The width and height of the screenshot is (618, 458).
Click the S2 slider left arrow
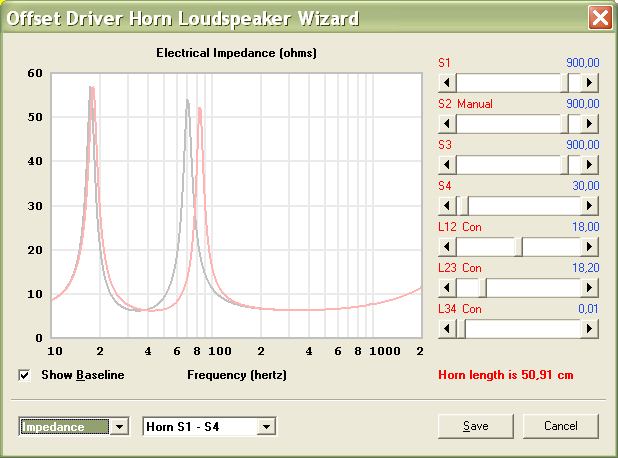(447, 124)
